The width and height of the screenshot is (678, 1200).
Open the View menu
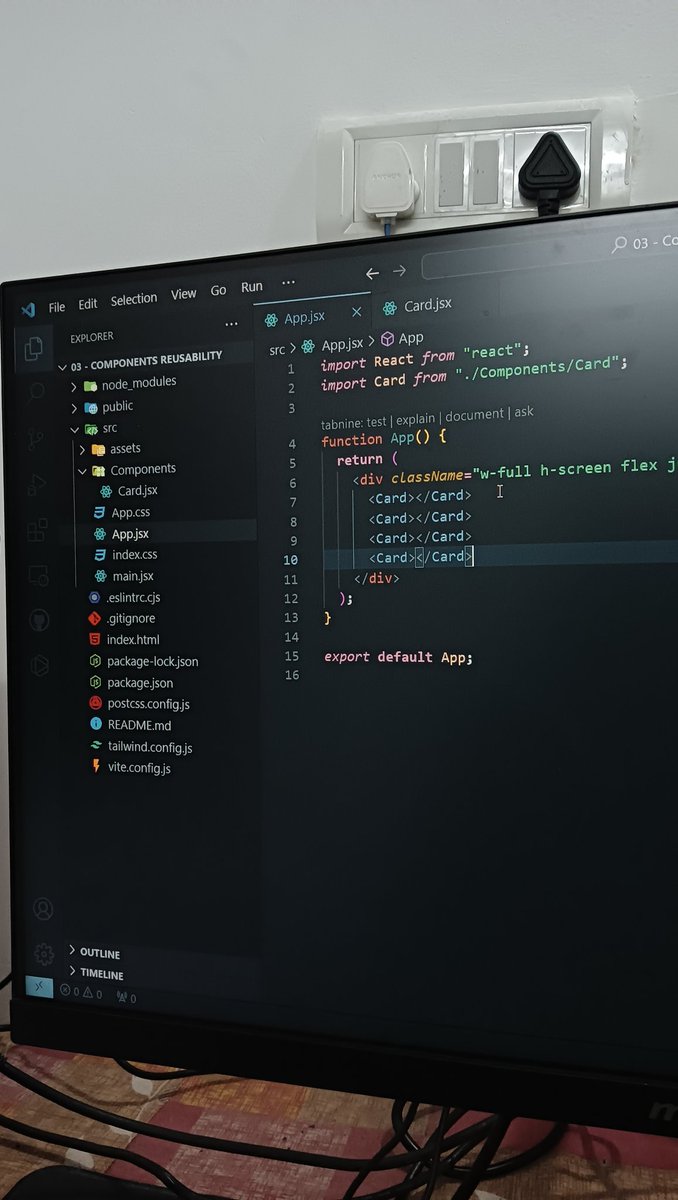pyautogui.click(x=184, y=294)
